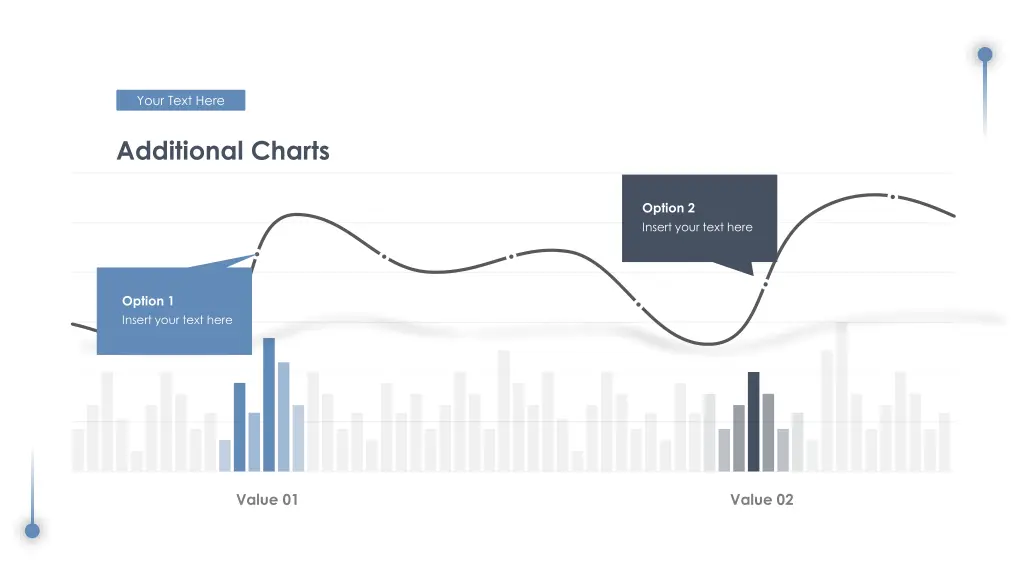Click the blue circle in bottom-left corner
Screen dimensions: 1024x576
point(32,530)
